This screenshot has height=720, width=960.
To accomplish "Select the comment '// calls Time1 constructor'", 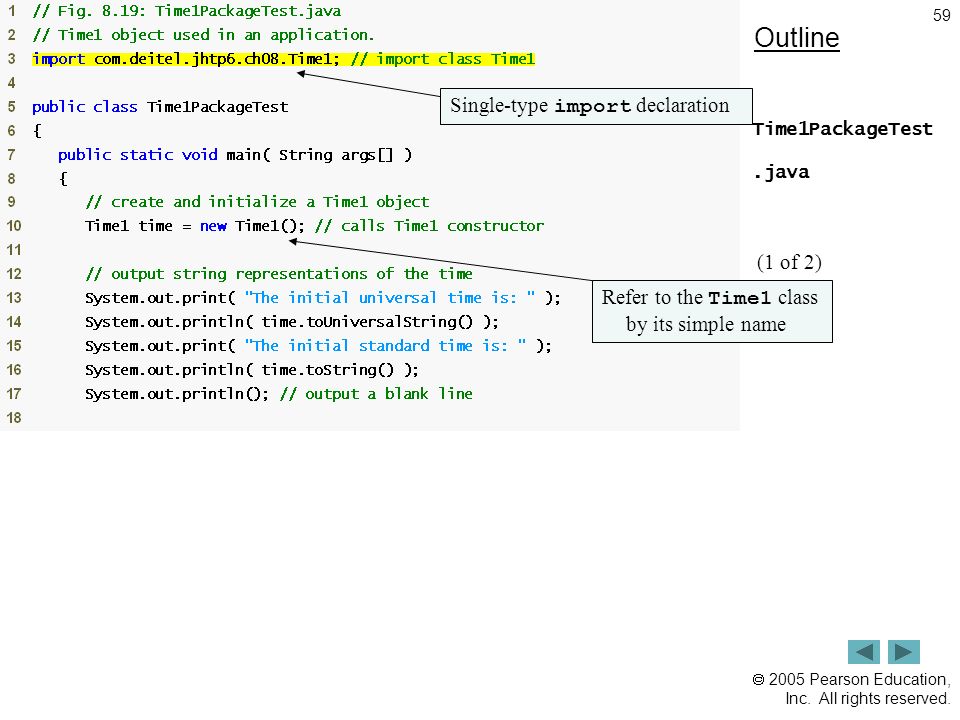I will click(x=429, y=226).
